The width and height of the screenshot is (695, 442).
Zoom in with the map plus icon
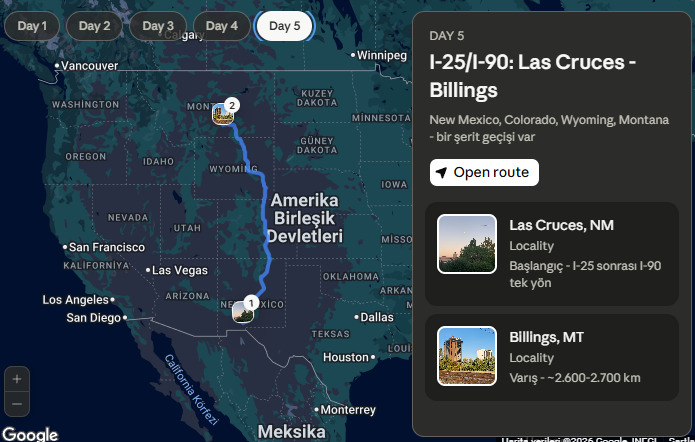(x=17, y=379)
